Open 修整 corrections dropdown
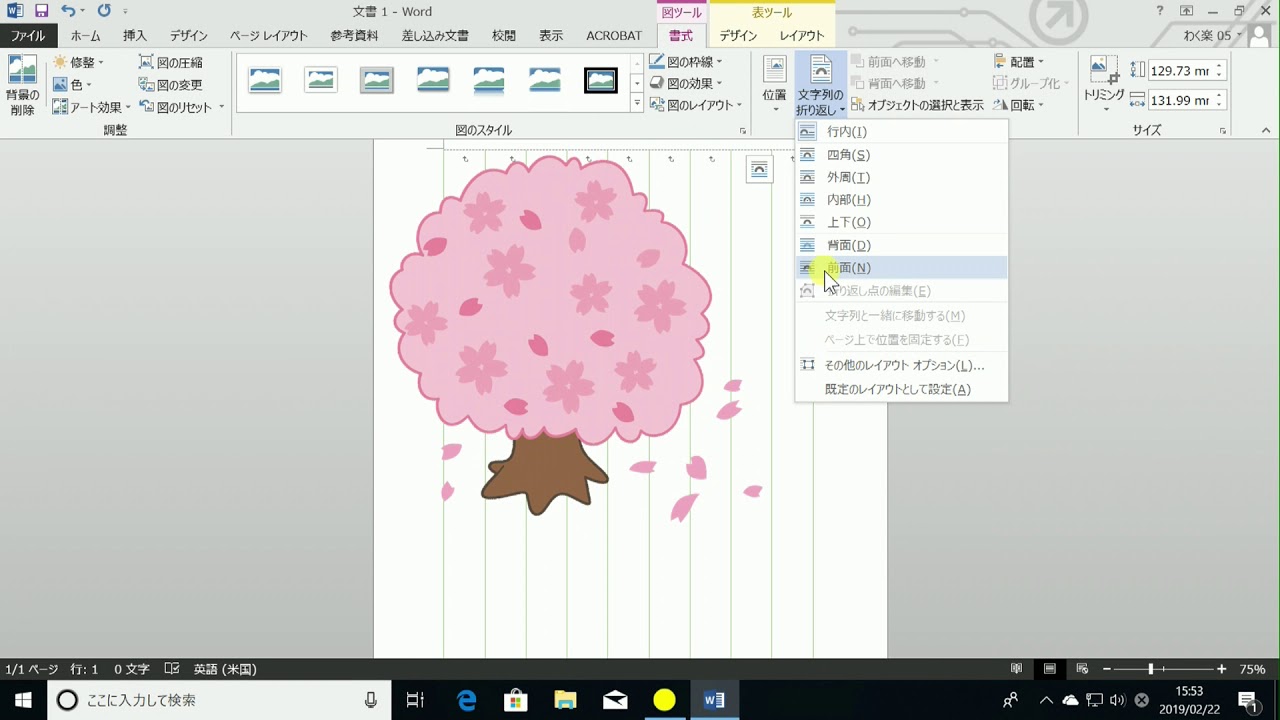 (x=78, y=62)
